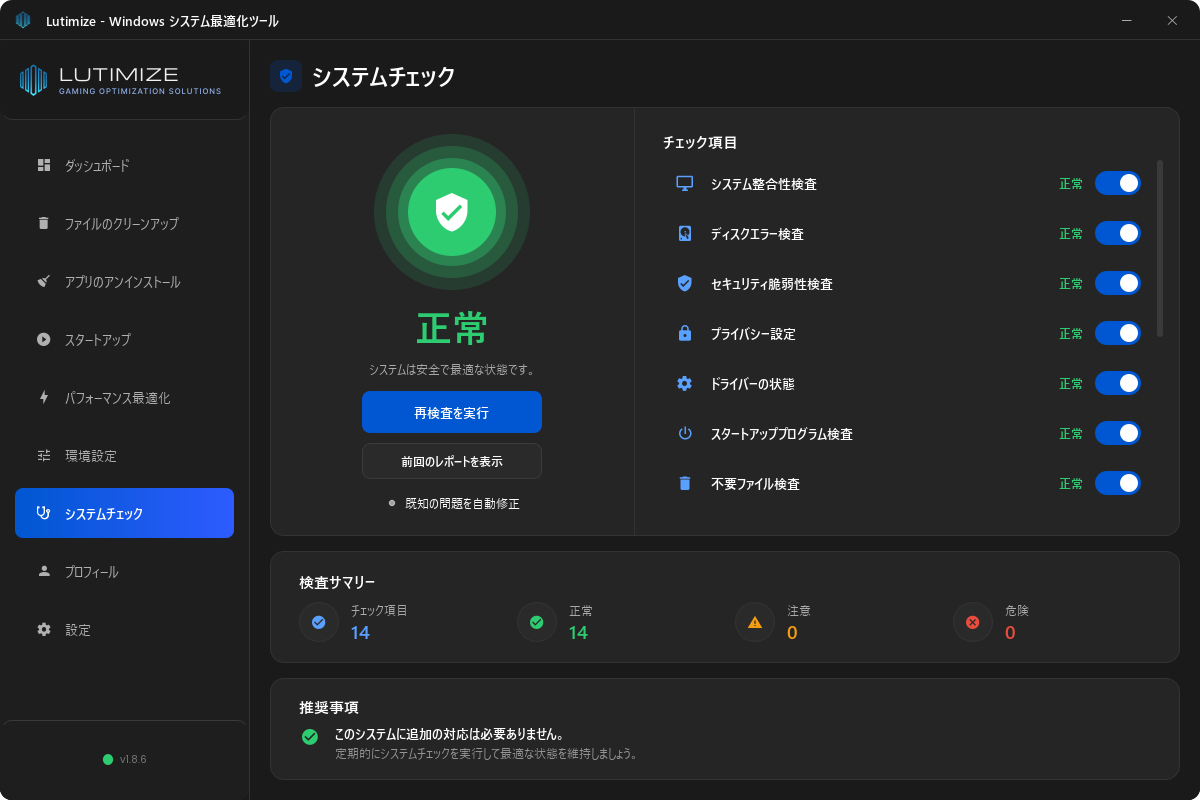The width and height of the screenshot is (1200, 800).
Task: Open パフォーマンス最適化 page
Action: 124,397
